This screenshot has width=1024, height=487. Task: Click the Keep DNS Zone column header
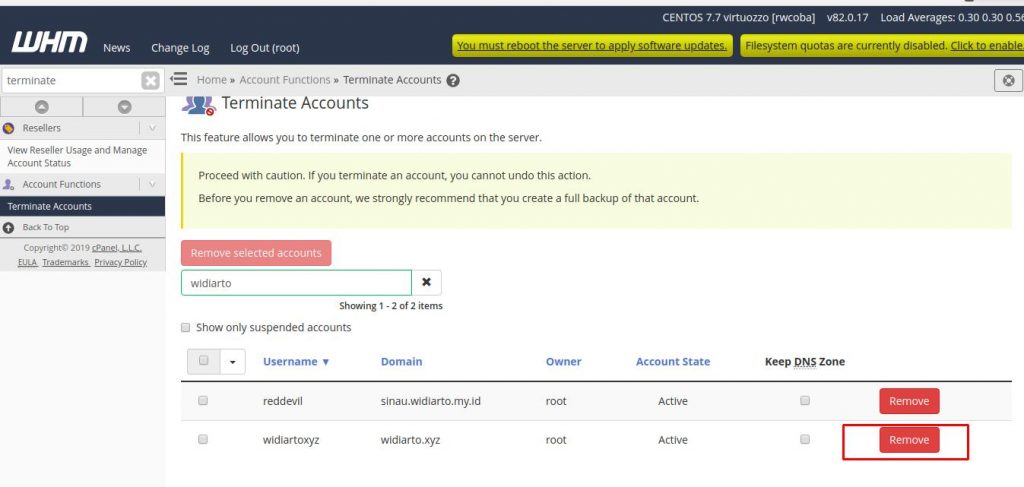coord(805,362)
